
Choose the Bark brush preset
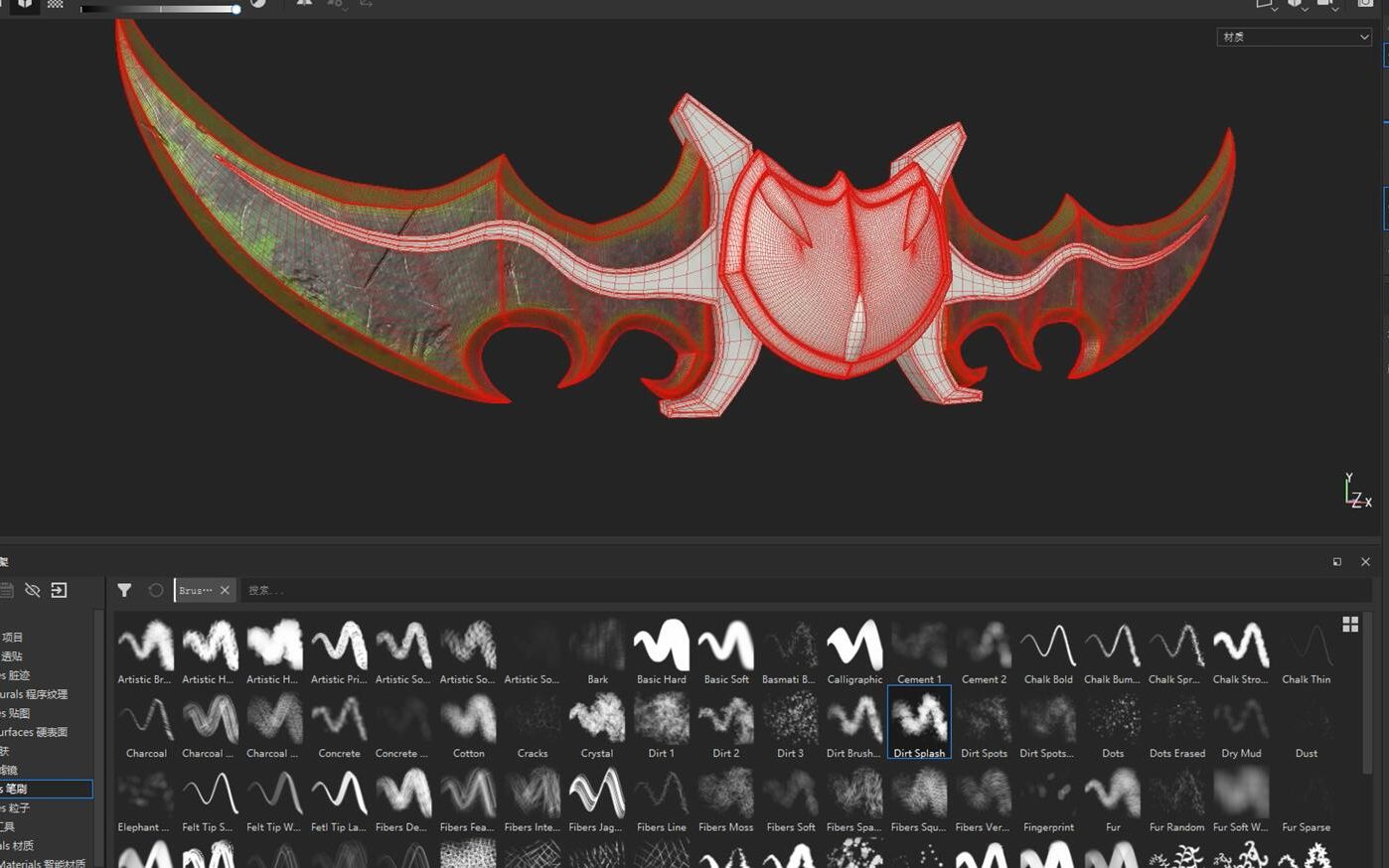[x=597, y=651]
